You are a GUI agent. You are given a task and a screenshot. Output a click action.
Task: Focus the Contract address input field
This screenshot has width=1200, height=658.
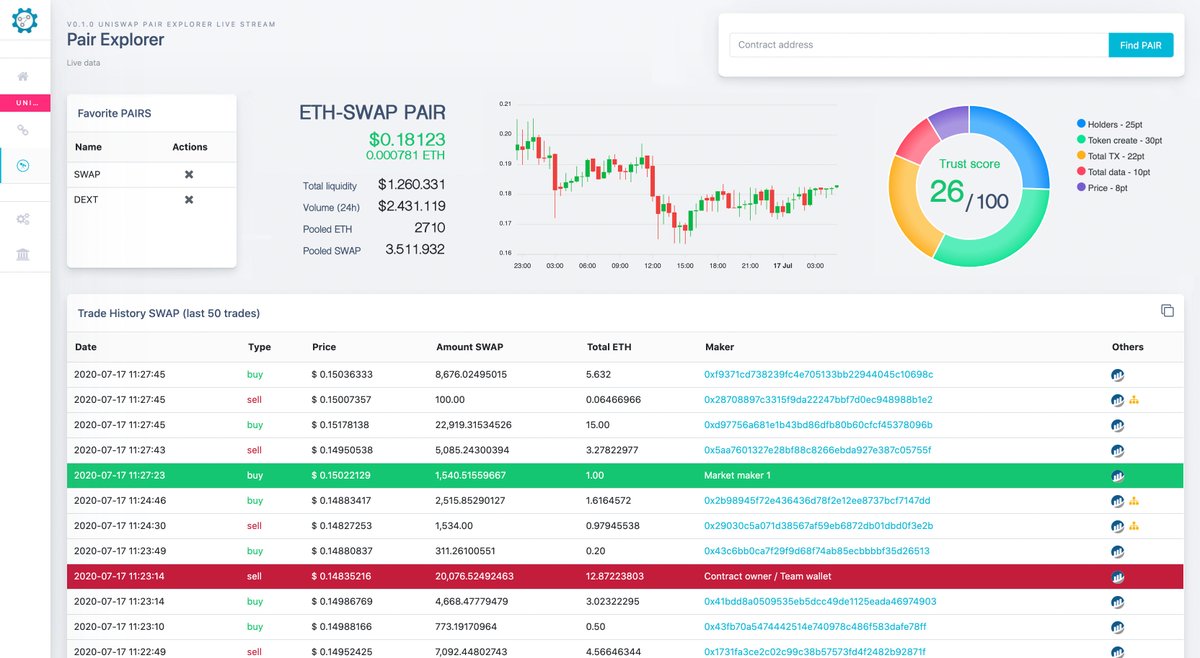point(919,45)
